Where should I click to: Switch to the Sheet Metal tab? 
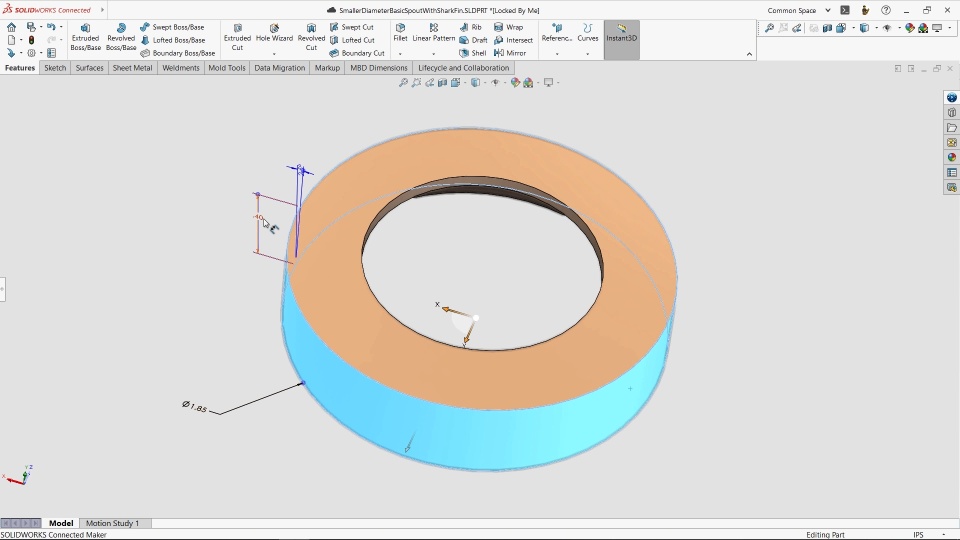[x=132, y=68]
